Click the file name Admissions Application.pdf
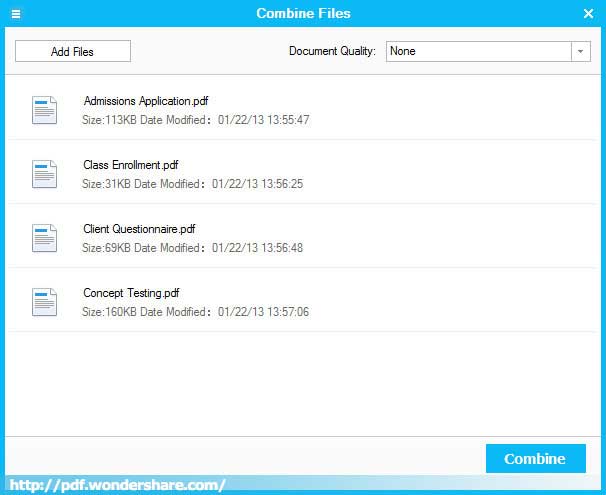606x495 pixels. pyautogui.click(x=146, y=101)
